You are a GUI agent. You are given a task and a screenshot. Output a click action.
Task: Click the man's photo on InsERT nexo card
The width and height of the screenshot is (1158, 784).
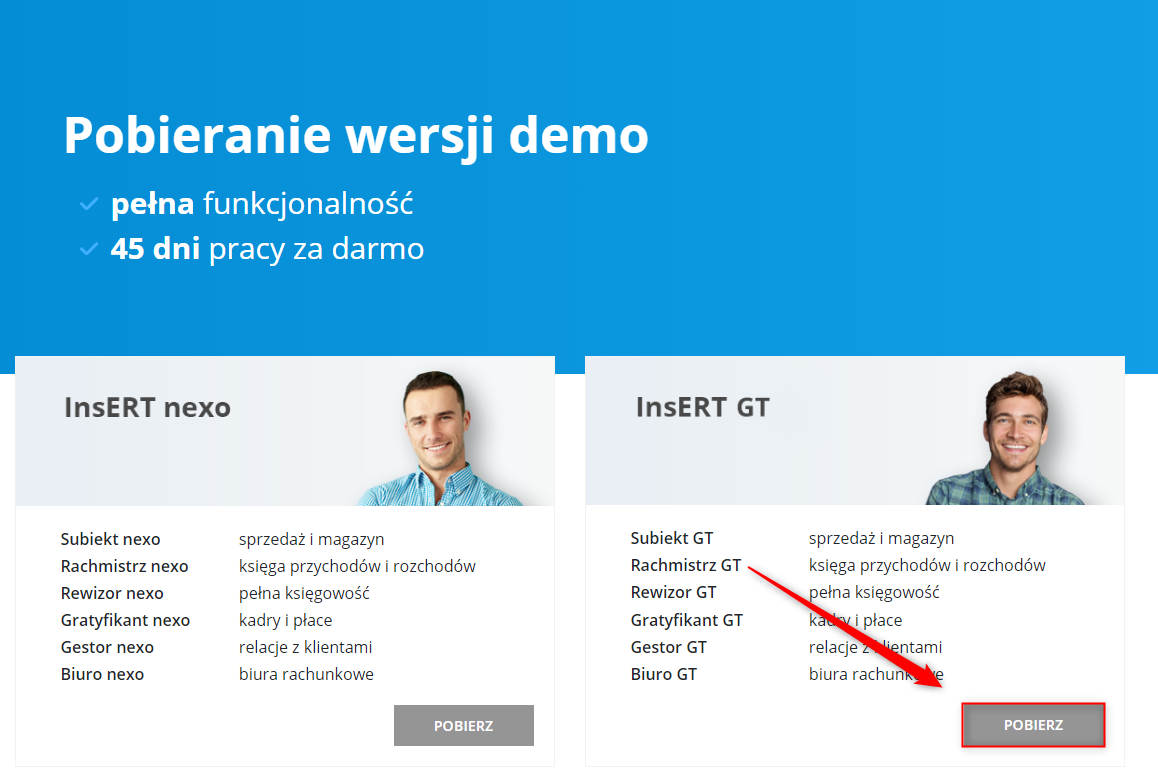(443, 439)
